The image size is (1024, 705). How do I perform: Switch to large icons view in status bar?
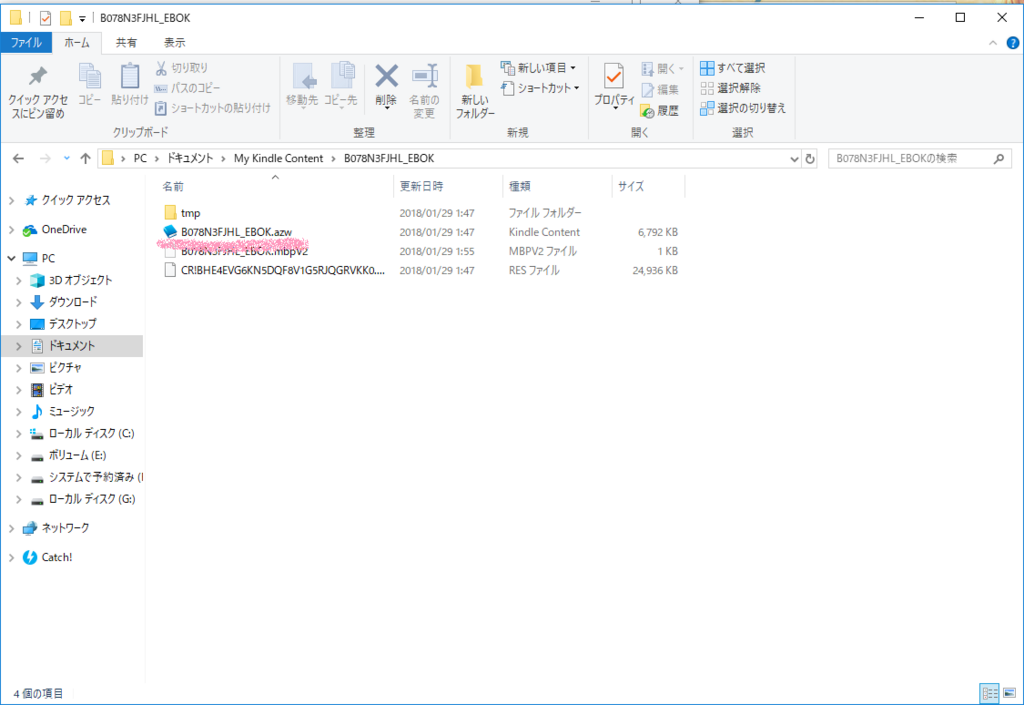(x=1010, y=693)
